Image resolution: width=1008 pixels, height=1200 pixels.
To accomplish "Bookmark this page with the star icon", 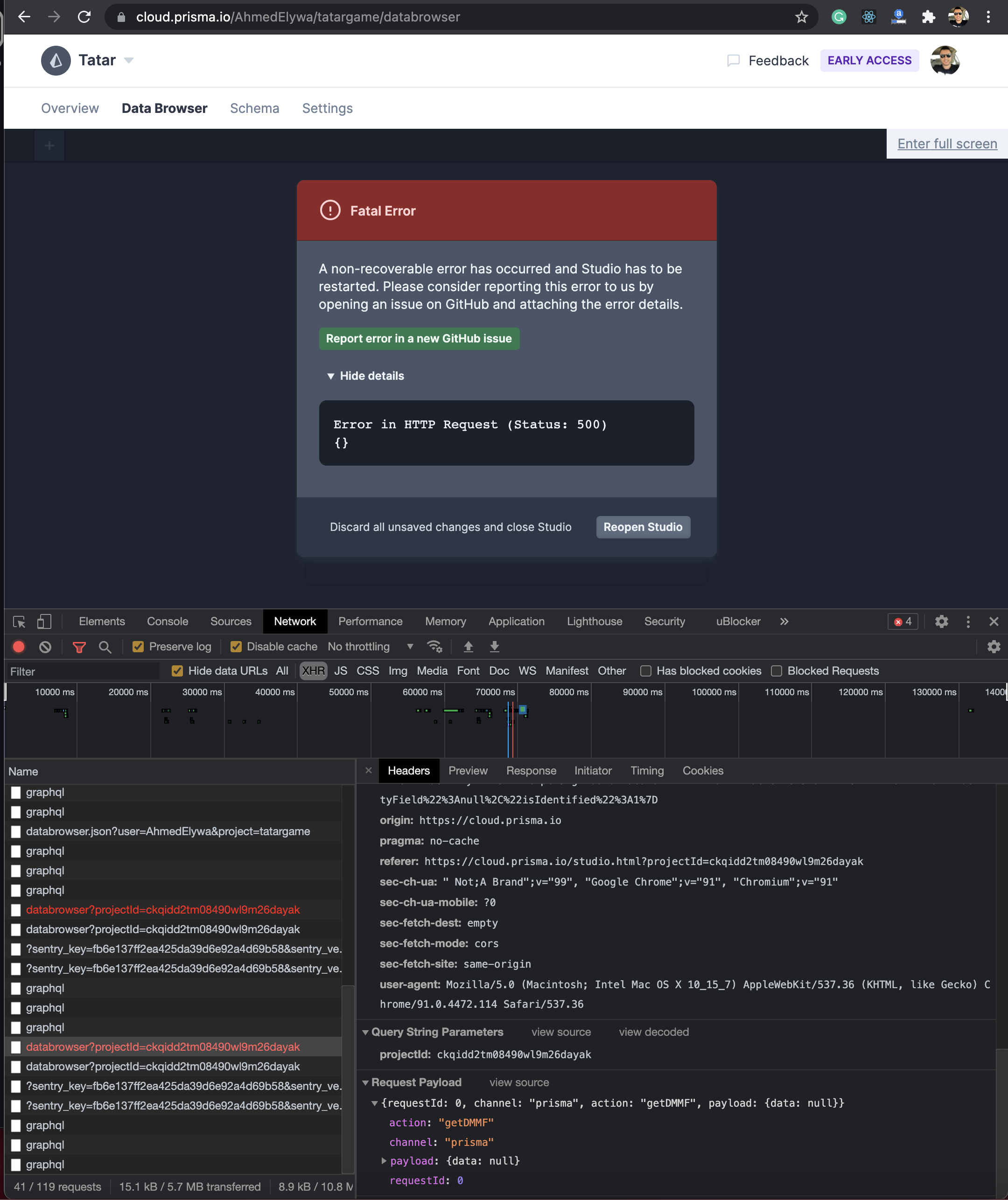I will [x=801, y=17].
